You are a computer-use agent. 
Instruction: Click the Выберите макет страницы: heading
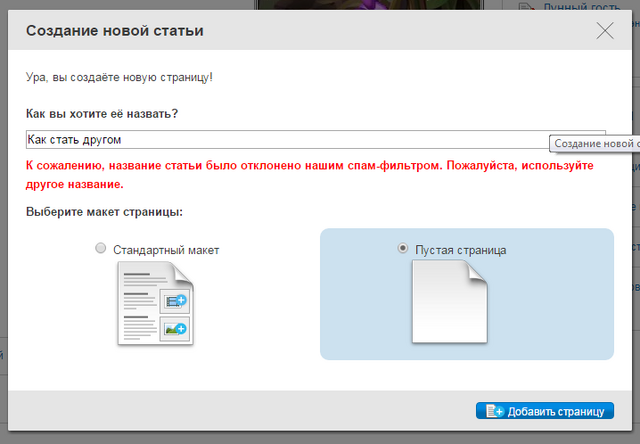pyautogui.click(x=104, y=212)
